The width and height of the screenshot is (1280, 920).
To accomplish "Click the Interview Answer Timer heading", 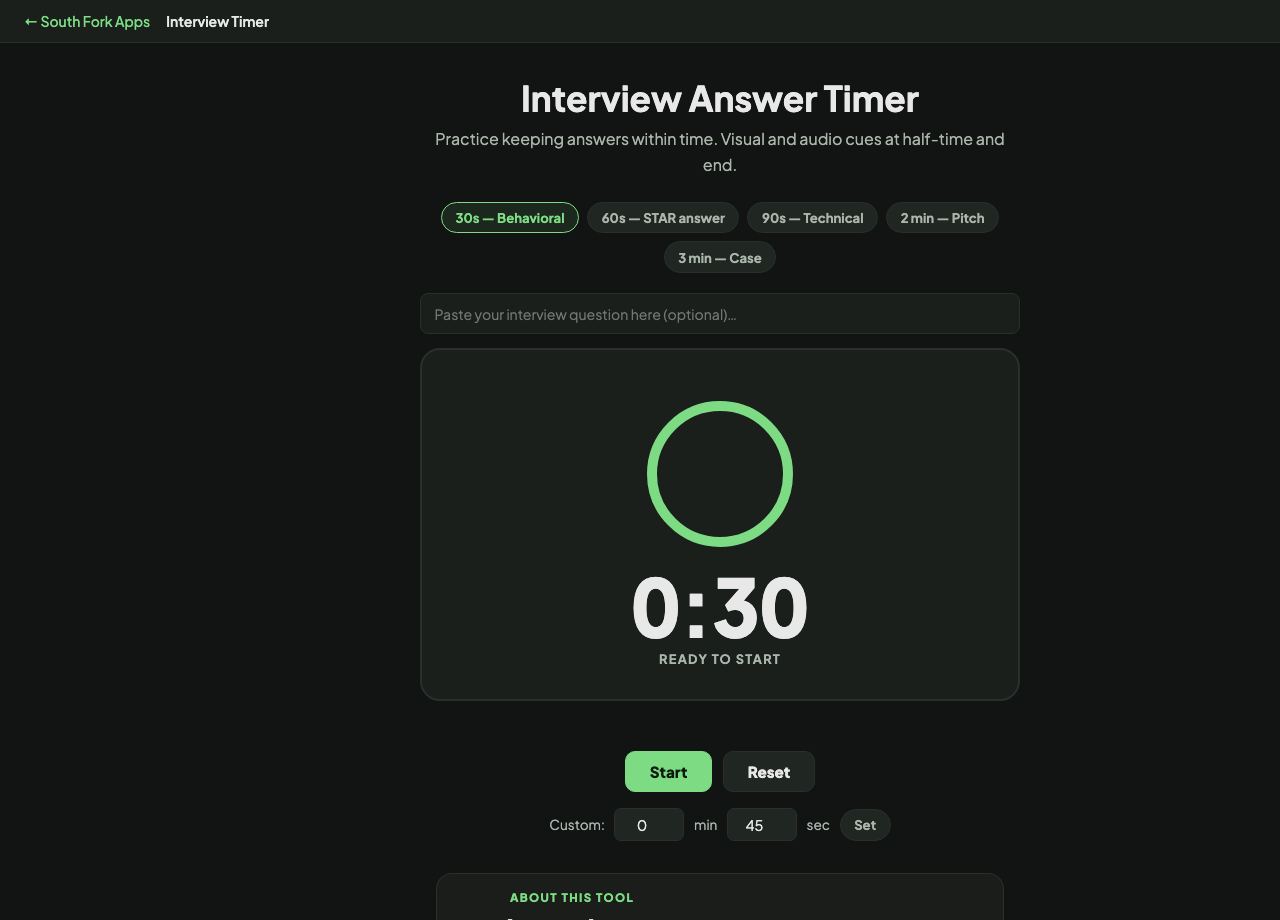I will click(720, 98).
